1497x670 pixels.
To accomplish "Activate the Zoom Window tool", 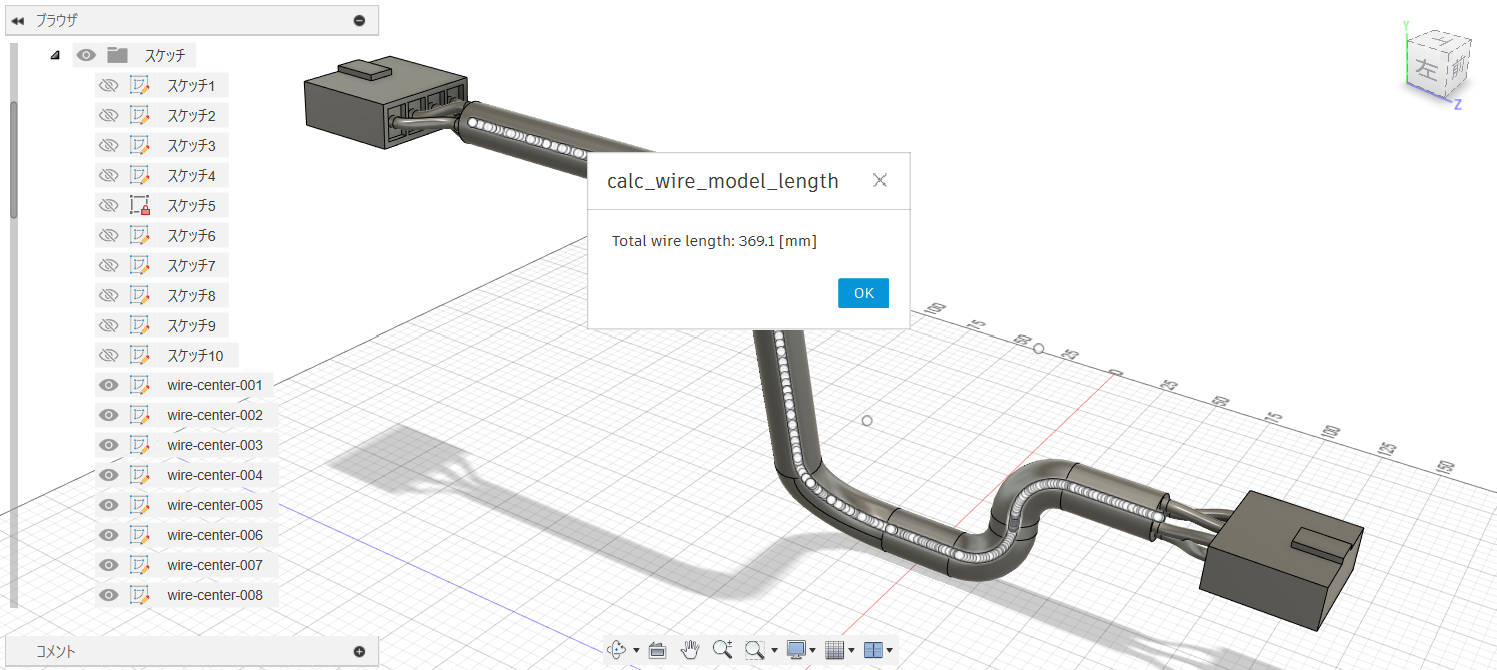I will pyautogui.click(x=752, y=650).
